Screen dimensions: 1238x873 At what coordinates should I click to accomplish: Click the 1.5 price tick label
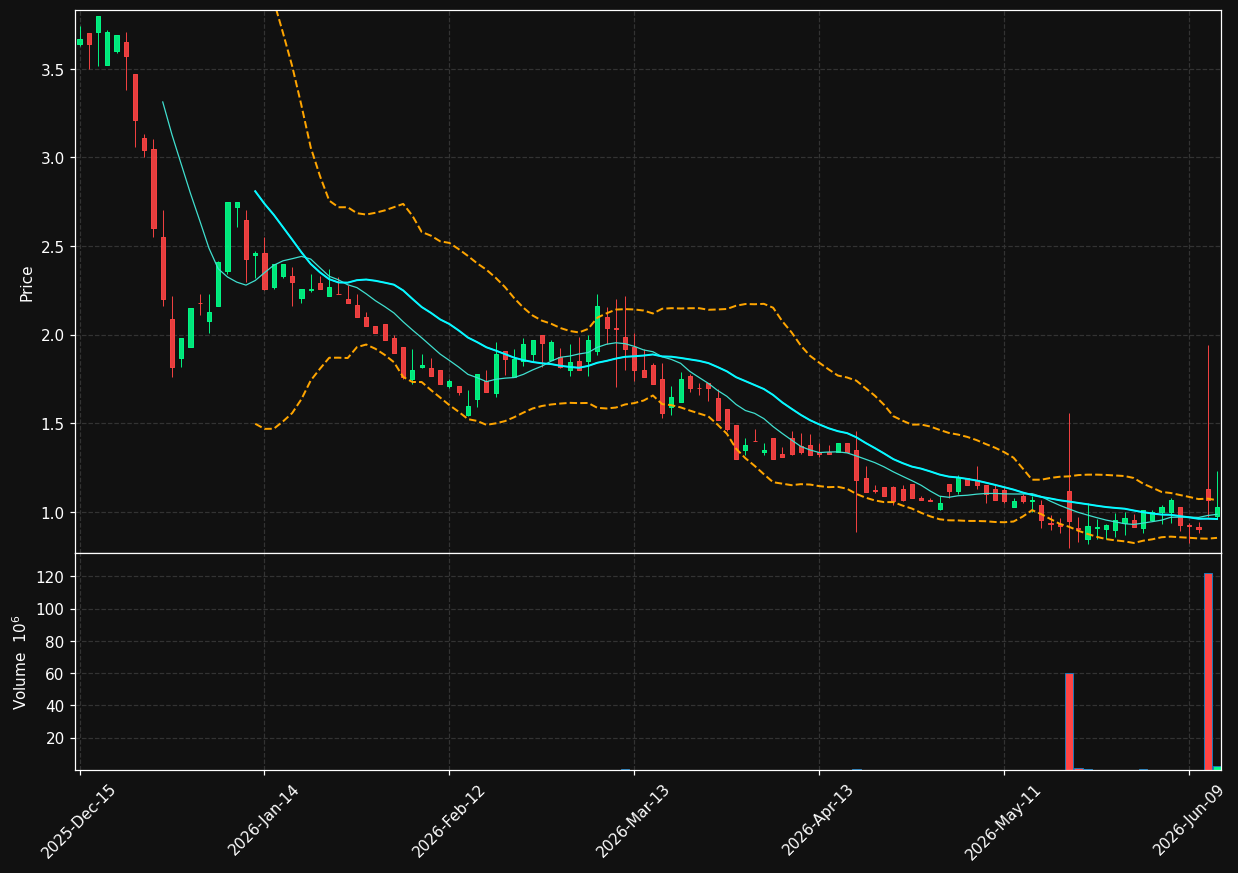coord(53,424)
